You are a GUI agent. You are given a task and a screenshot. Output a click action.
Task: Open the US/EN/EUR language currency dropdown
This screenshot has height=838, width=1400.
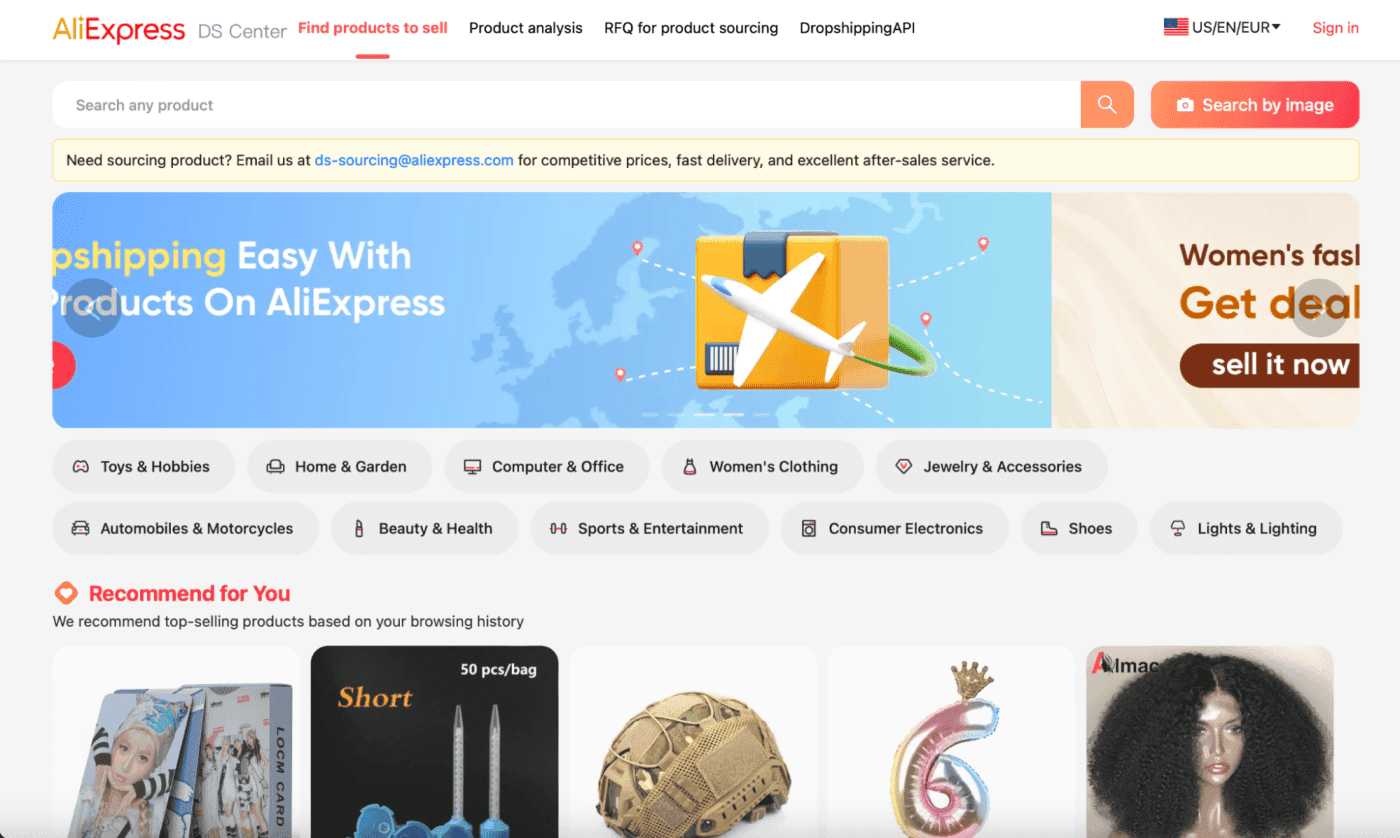pos(1222,27)
